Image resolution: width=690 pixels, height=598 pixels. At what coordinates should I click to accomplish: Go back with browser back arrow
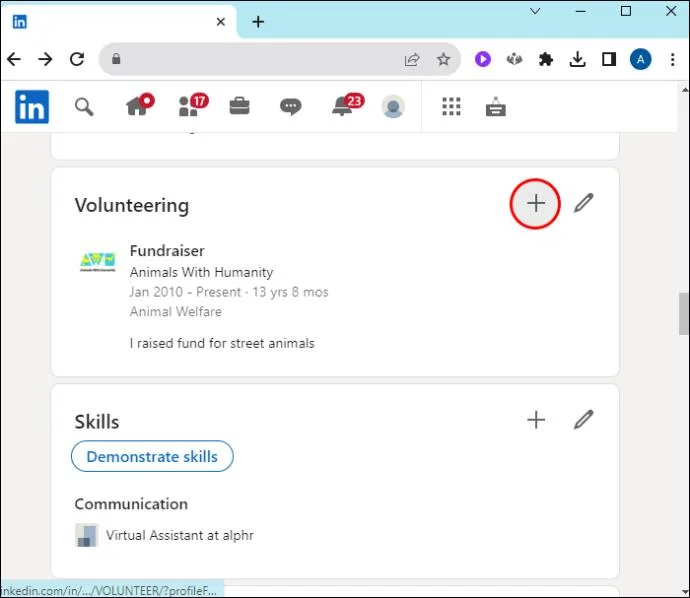14,59
